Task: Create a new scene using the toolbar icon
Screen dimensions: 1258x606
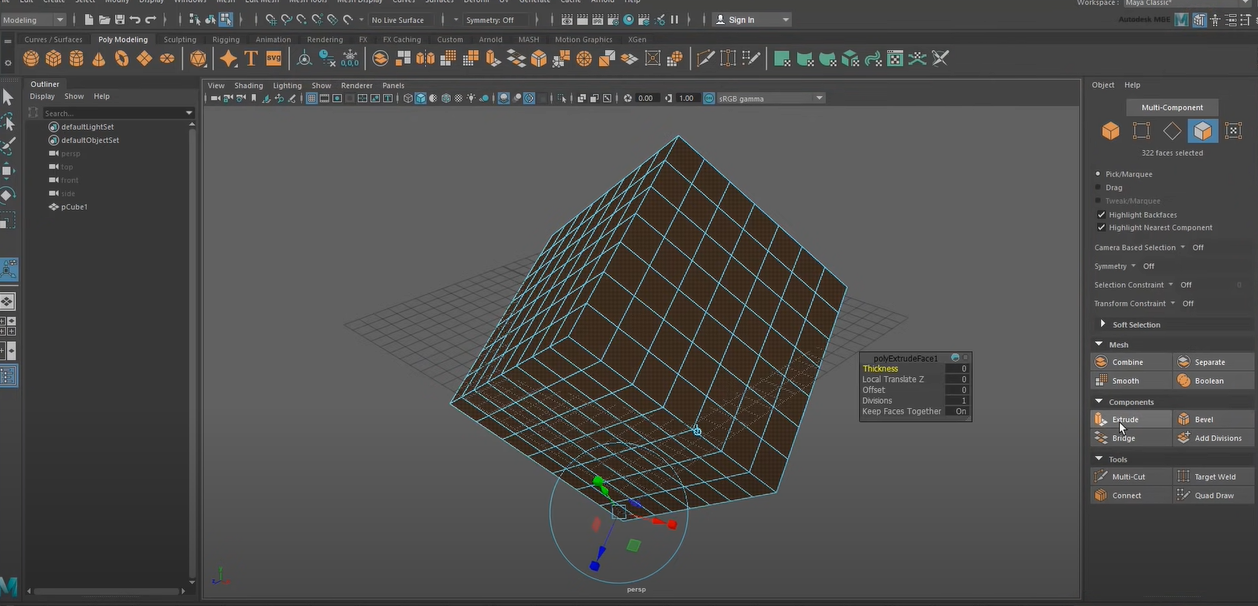Action: click(x=90, y=20)
